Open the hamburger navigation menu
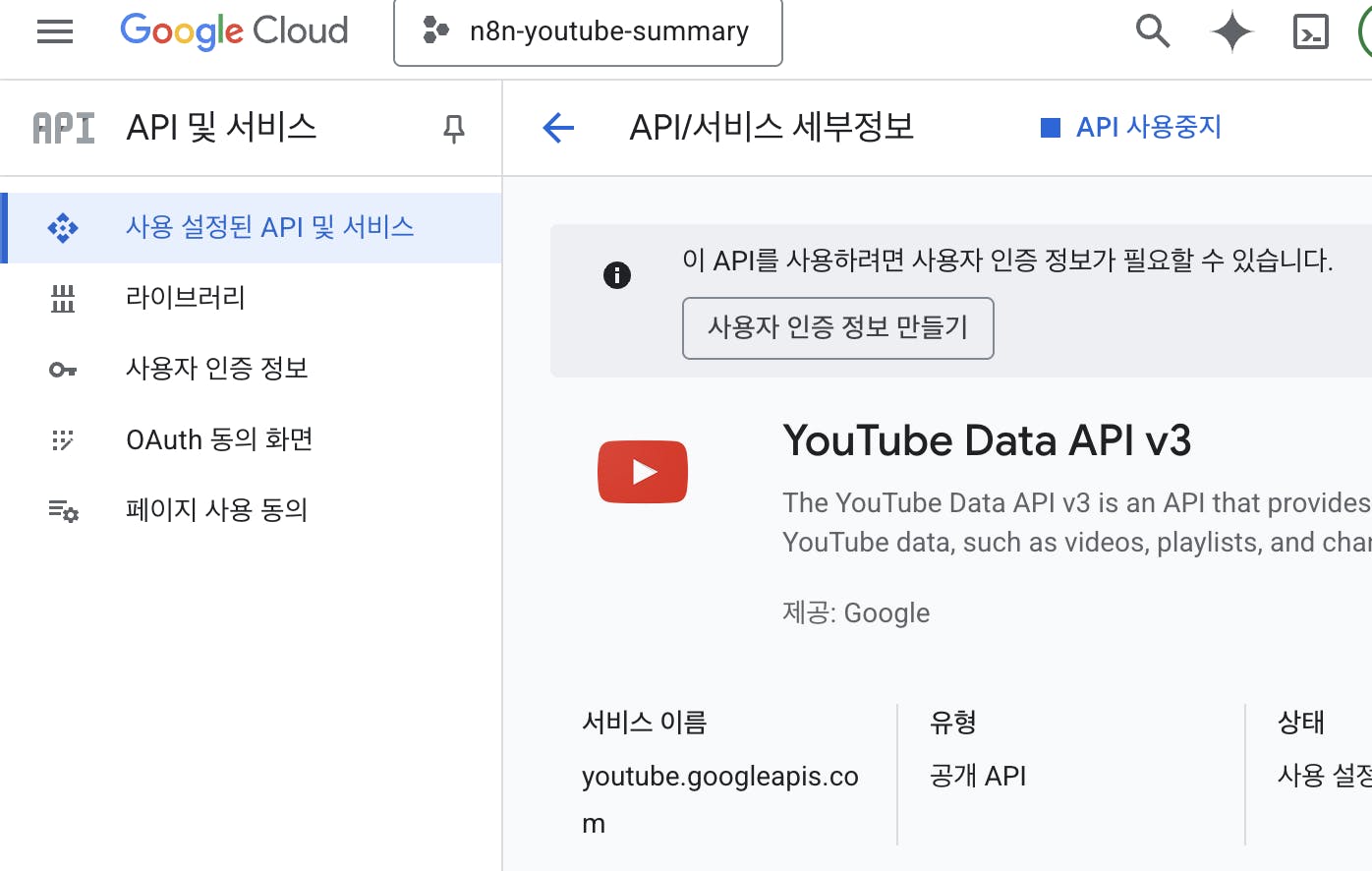Screen dimensions: 1372x871 point(55,31)
